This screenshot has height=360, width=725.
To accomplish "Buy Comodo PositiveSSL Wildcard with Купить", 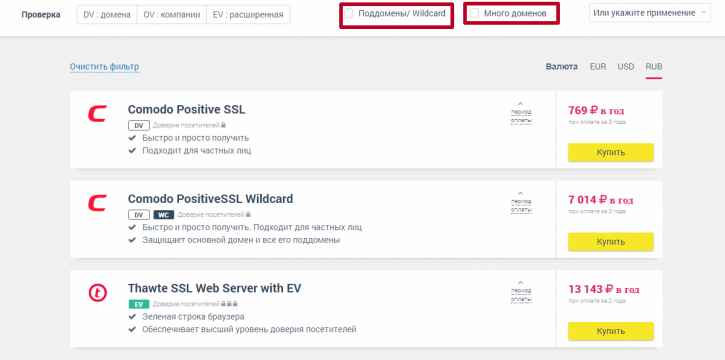I will (611, 242).
